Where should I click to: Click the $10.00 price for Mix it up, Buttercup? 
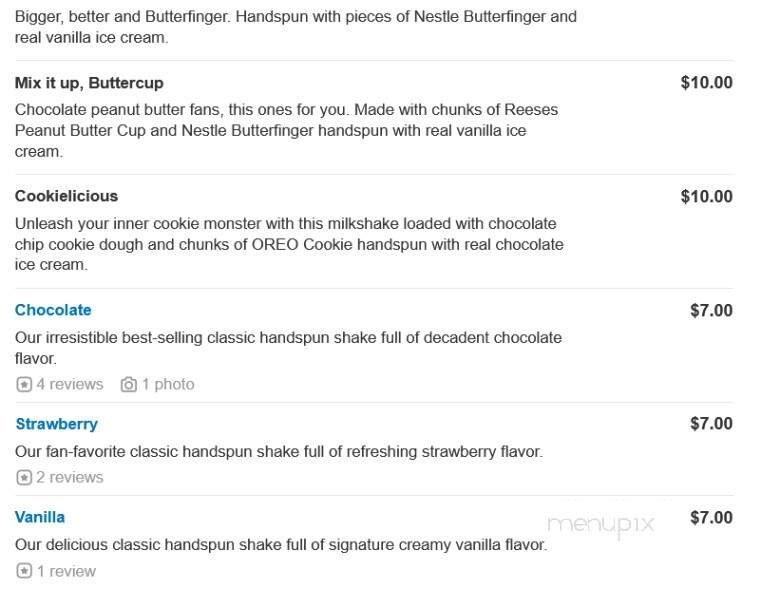click(706, 83)
